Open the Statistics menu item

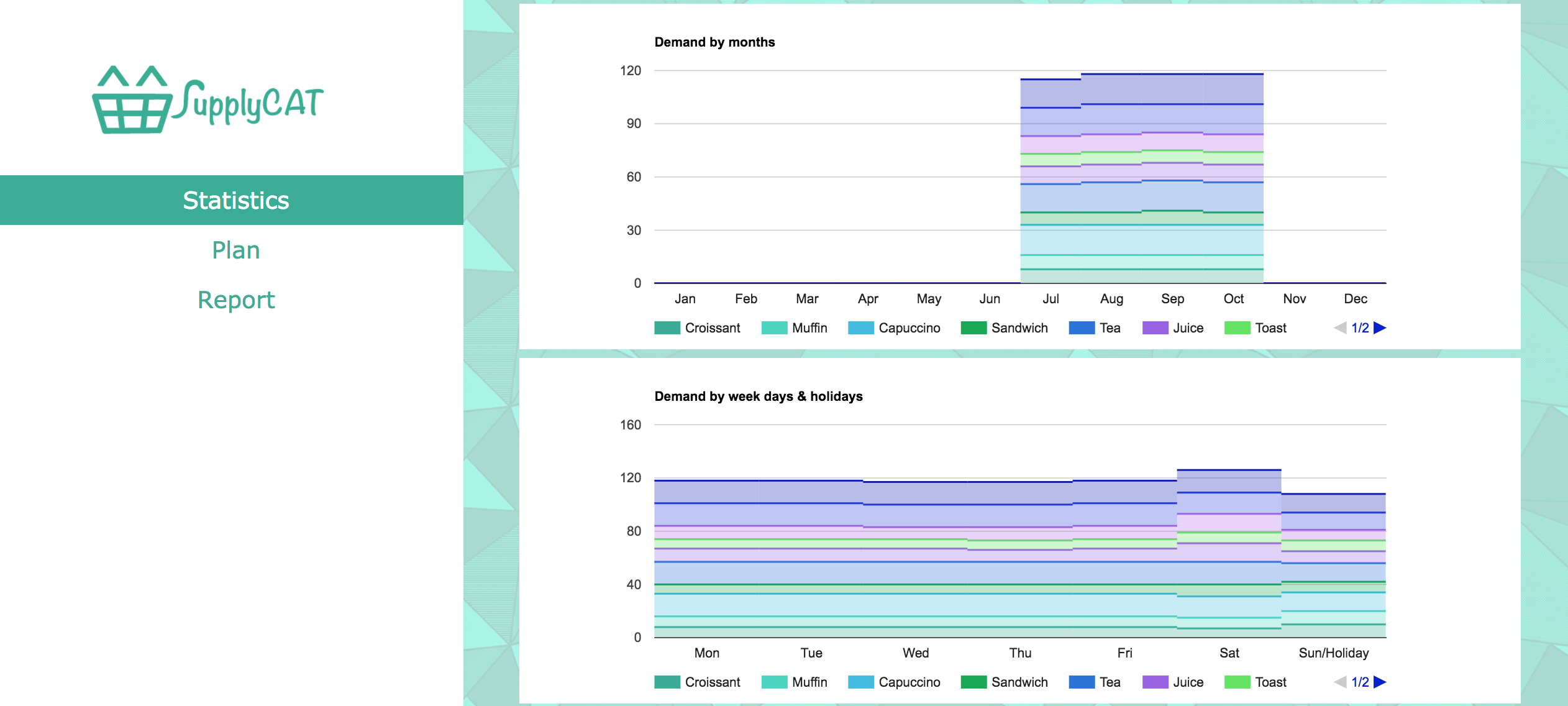point(235,200)
